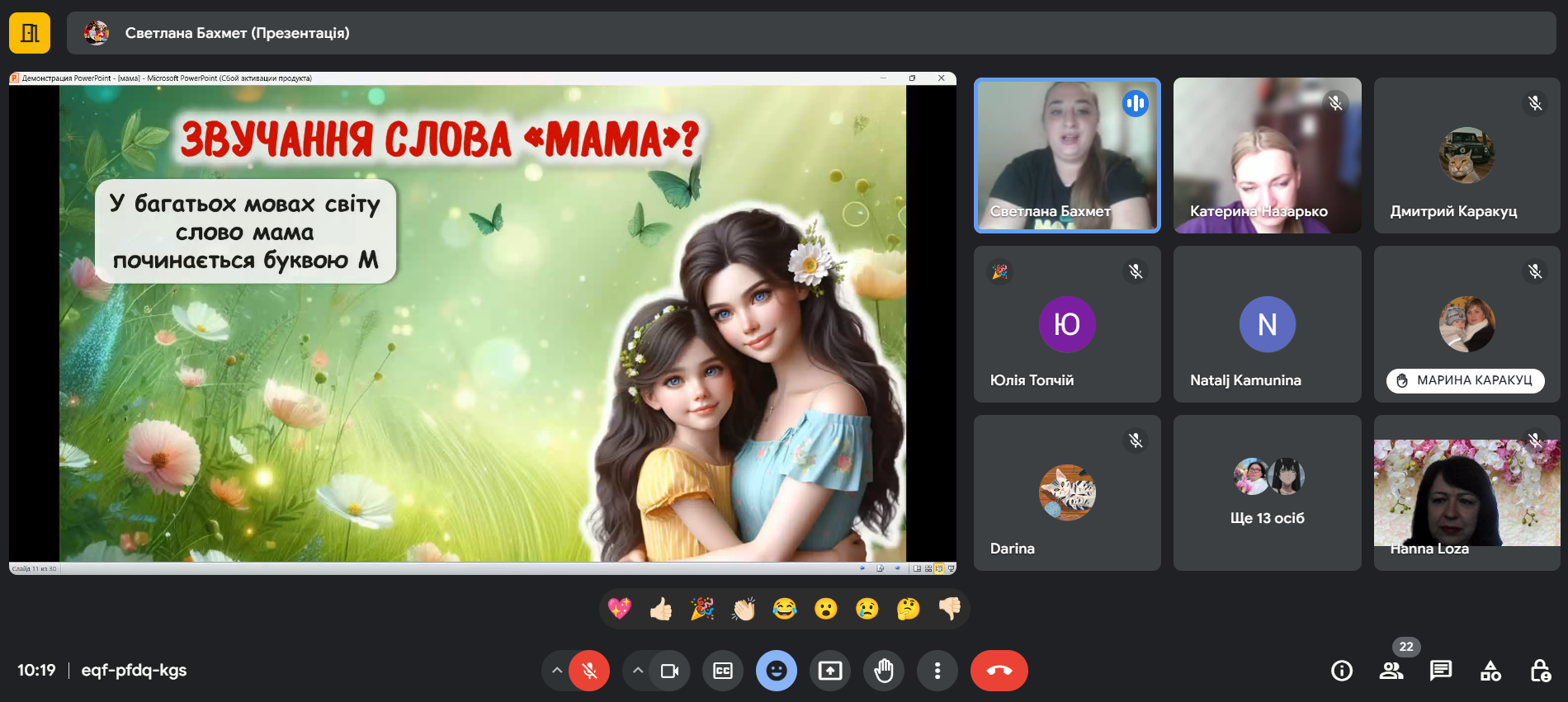1568x702 pixels.
Task: Open the participants list showing 22 people
Action: point(1391,671)
